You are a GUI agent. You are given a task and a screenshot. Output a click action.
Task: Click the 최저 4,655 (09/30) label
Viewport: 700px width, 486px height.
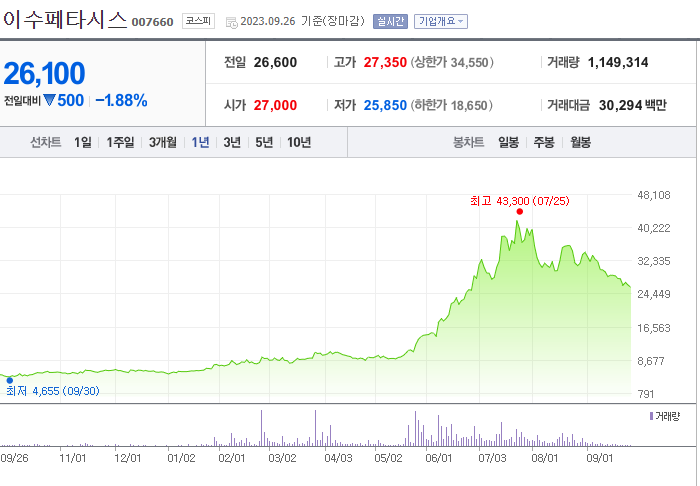click(x=53, y=391)
